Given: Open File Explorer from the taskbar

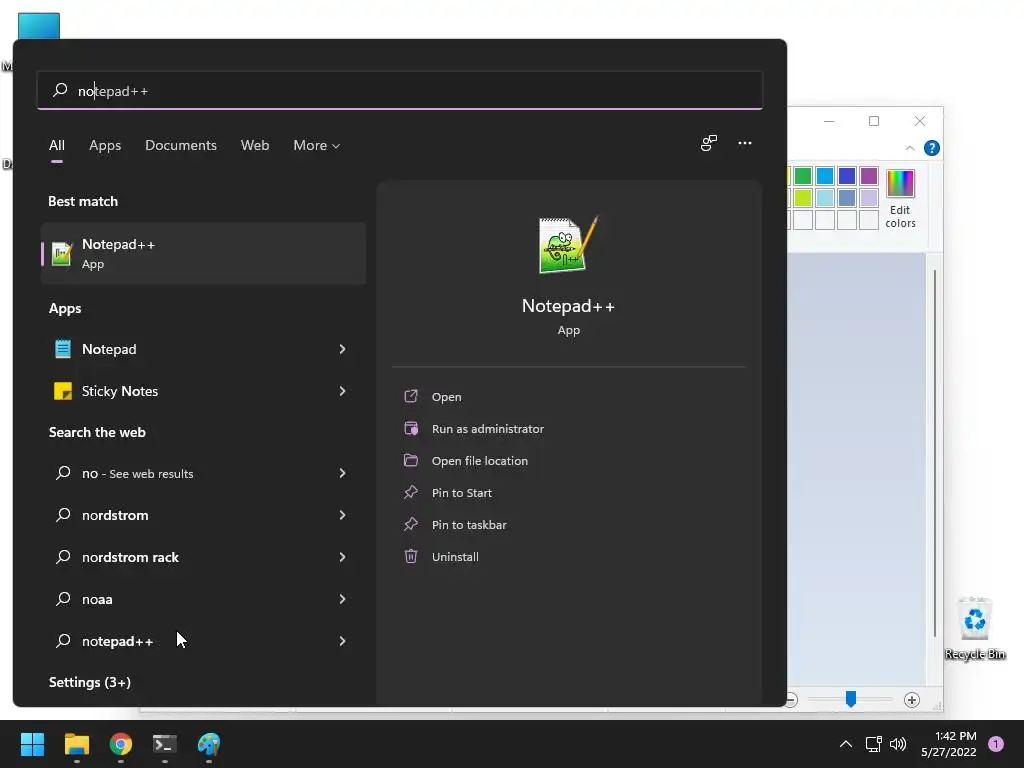Looking at the screenshot, I should click(x=76, y=744).
